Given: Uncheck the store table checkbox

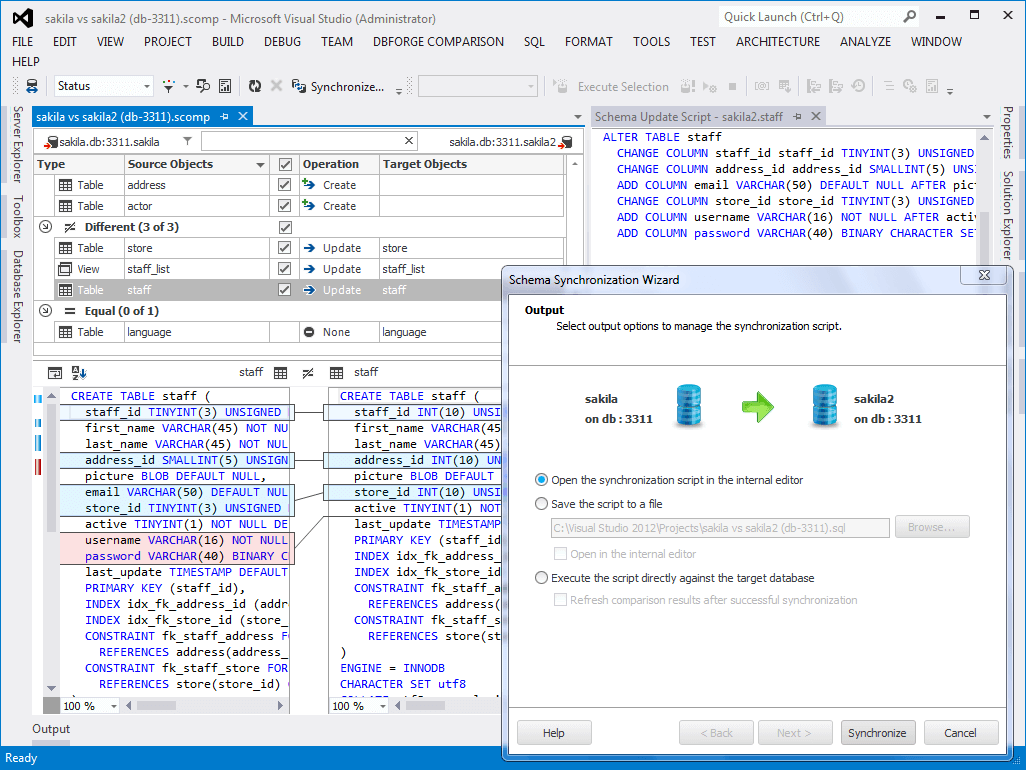Looking at the screenshot, I should pos(285,248).
